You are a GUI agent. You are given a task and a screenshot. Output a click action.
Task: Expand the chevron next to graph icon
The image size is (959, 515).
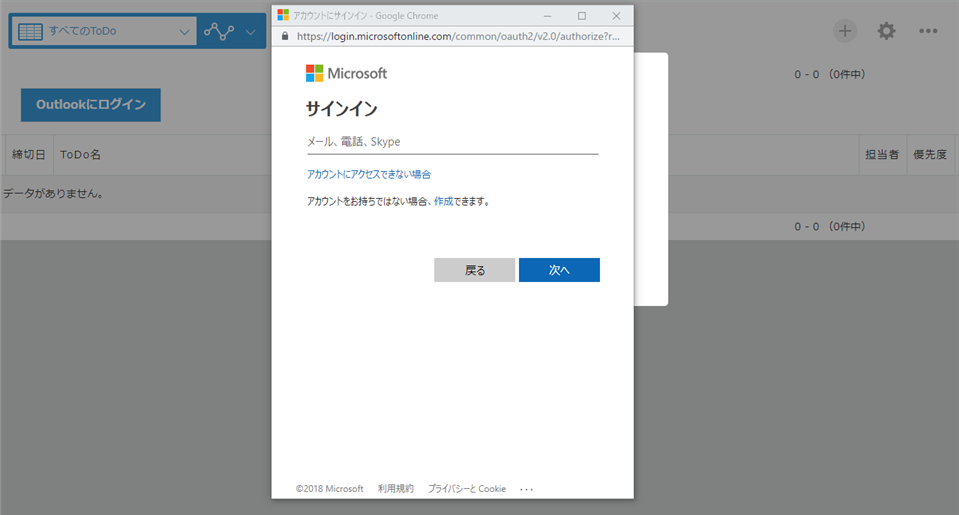click(x=251, y=32)
